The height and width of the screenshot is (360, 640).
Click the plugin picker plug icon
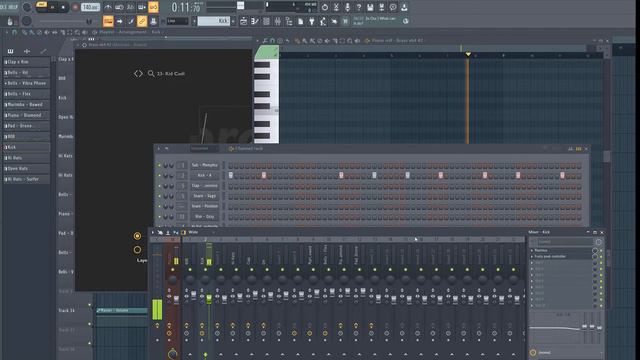[312, 21]
